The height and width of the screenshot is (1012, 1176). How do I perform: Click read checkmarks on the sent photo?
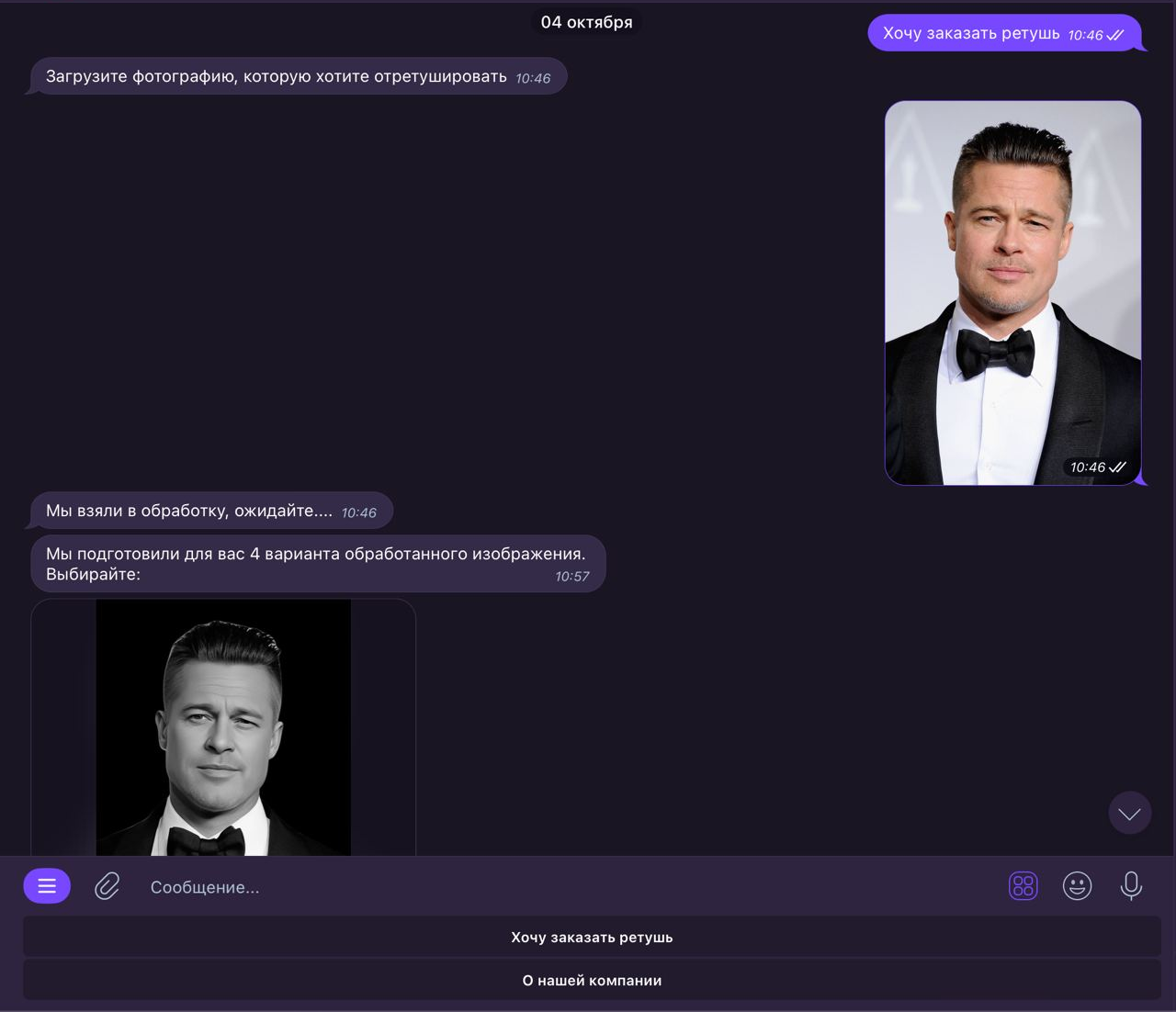[1117, 467]
